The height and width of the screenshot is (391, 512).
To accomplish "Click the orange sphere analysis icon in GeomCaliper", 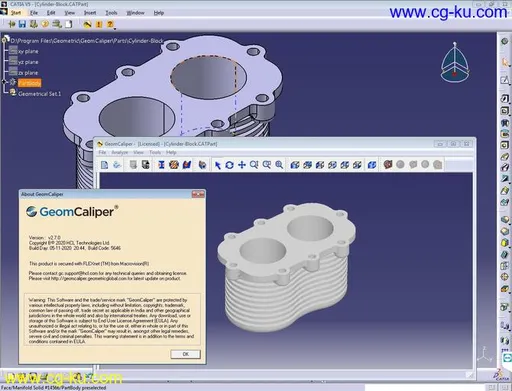I will (174, 165).
